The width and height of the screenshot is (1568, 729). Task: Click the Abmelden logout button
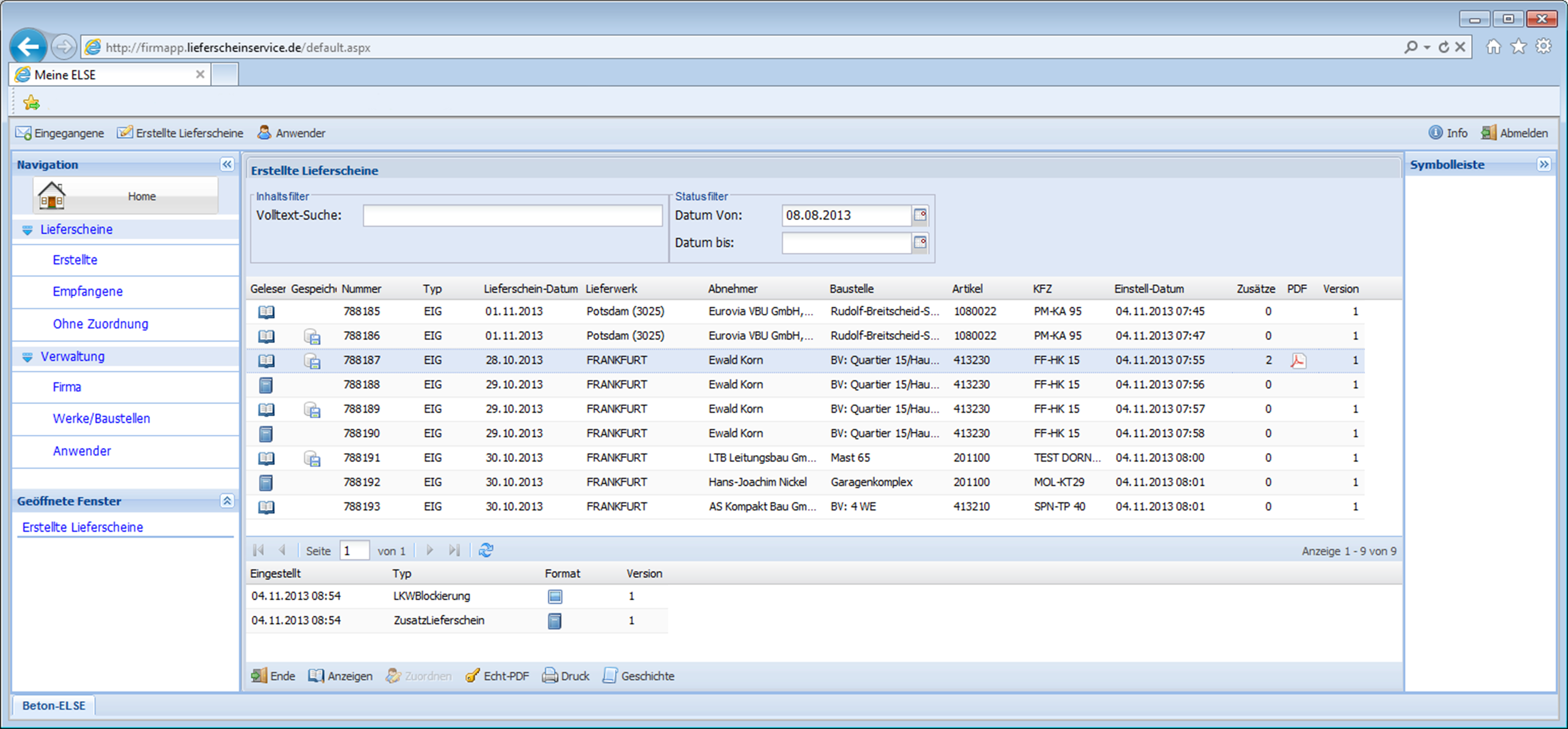(1515, 133)
